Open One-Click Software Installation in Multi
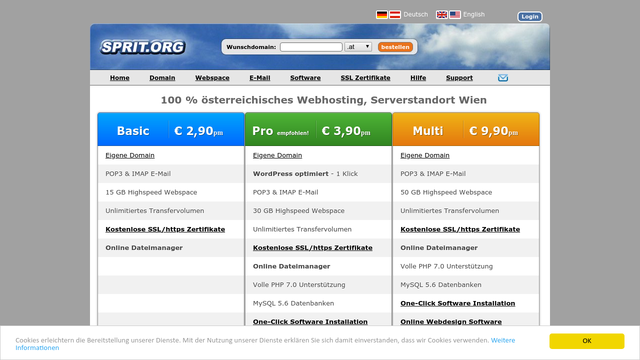Image resolution: width=640 pixels, height=360 pixels. pos(458,303)
